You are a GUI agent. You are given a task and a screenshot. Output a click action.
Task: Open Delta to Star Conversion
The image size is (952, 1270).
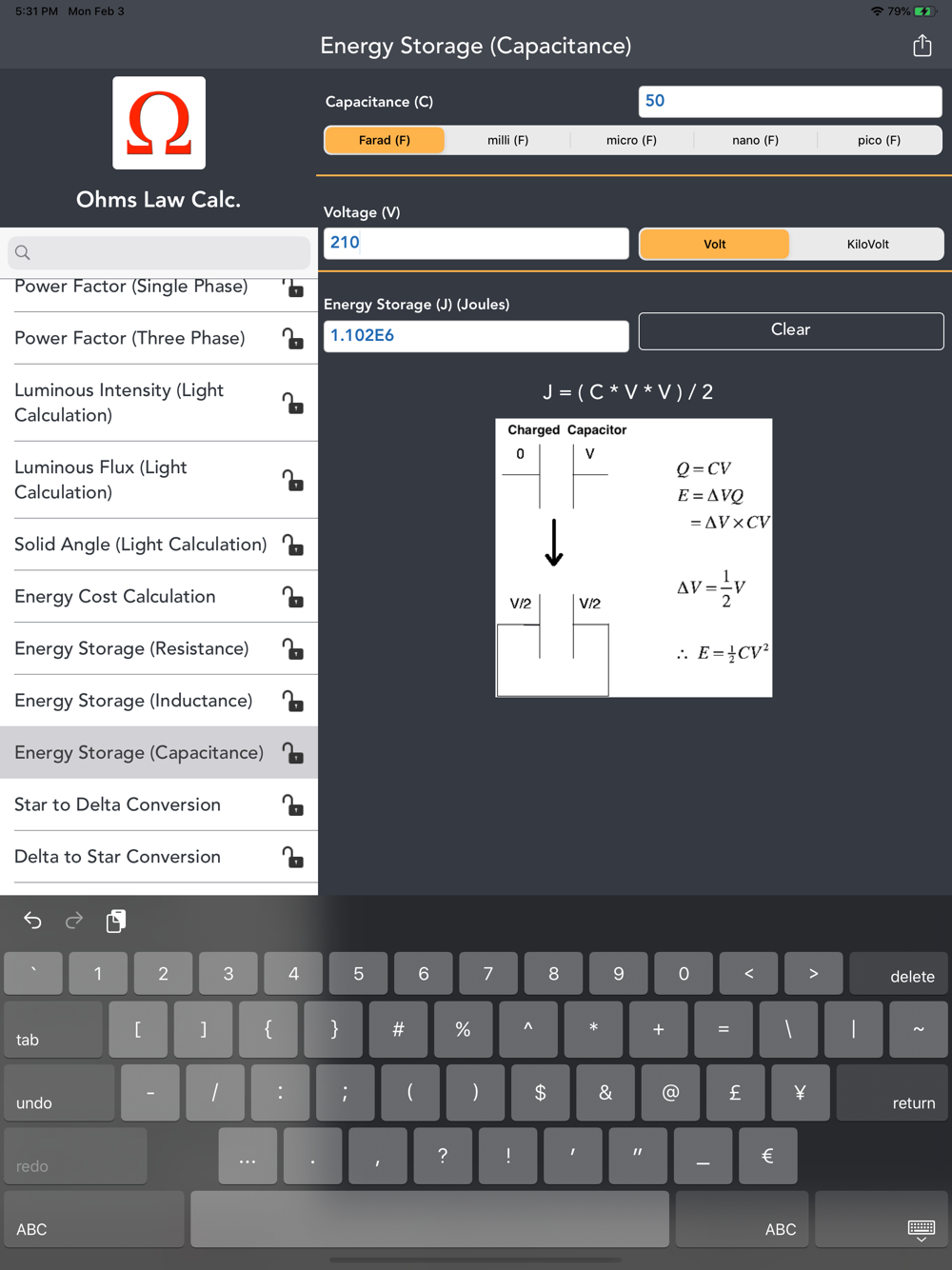point(159,858)
